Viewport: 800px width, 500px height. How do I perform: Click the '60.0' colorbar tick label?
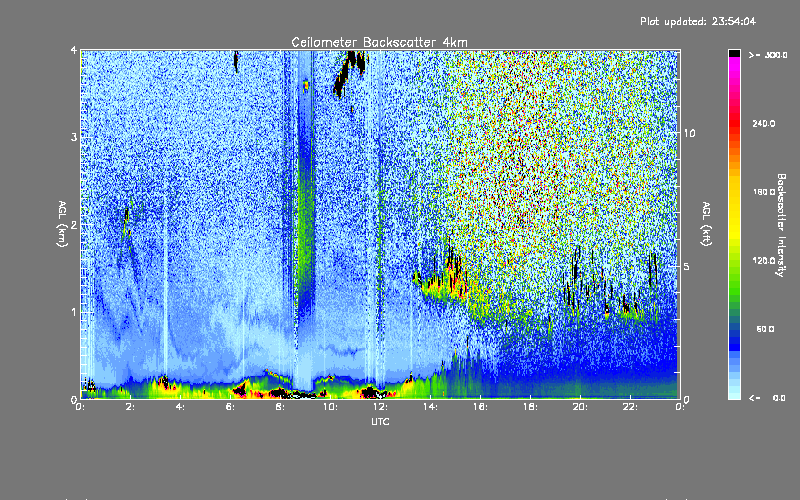tap(765, 329)
